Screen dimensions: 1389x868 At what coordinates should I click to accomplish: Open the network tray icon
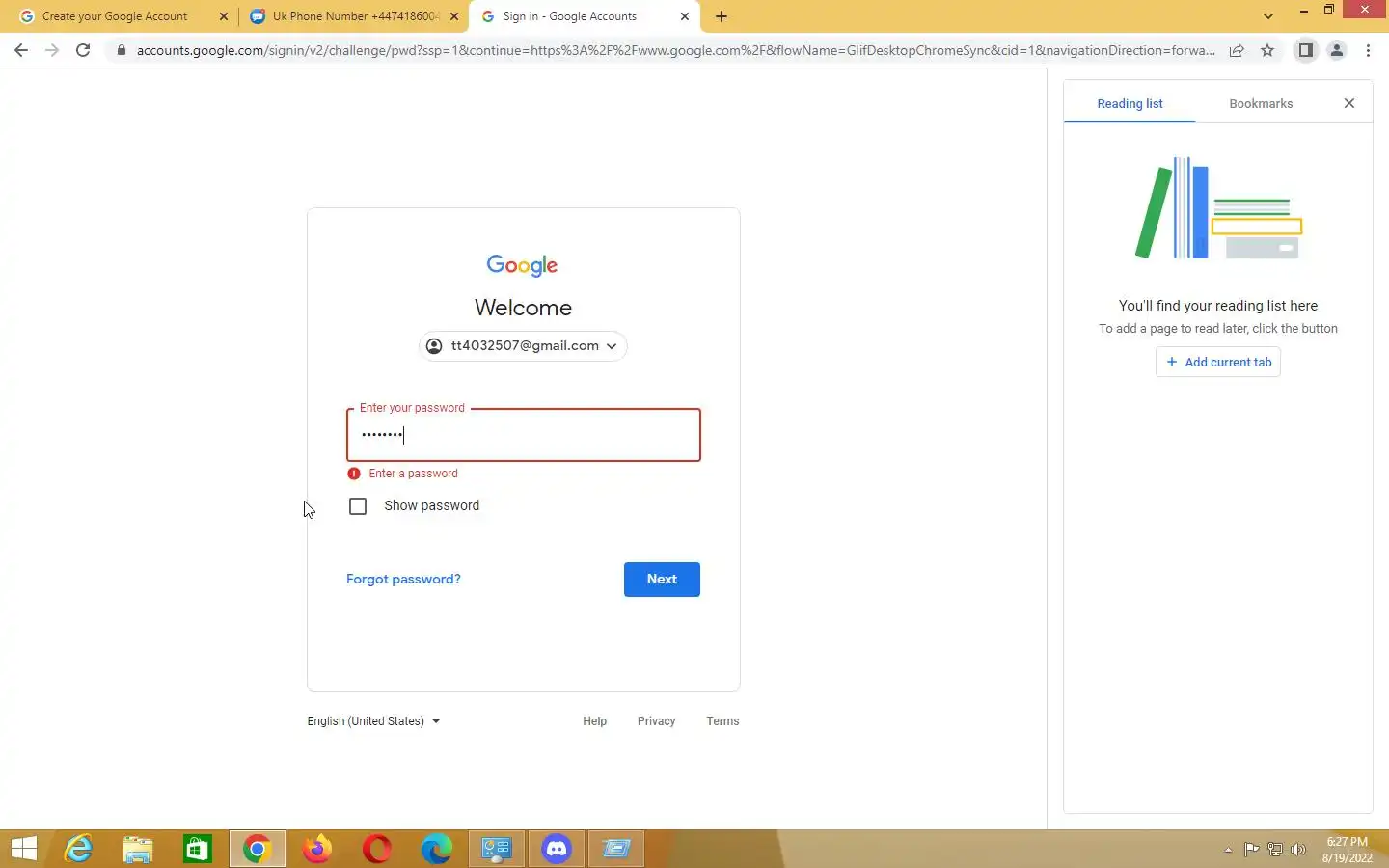[x=1275, y=850]
